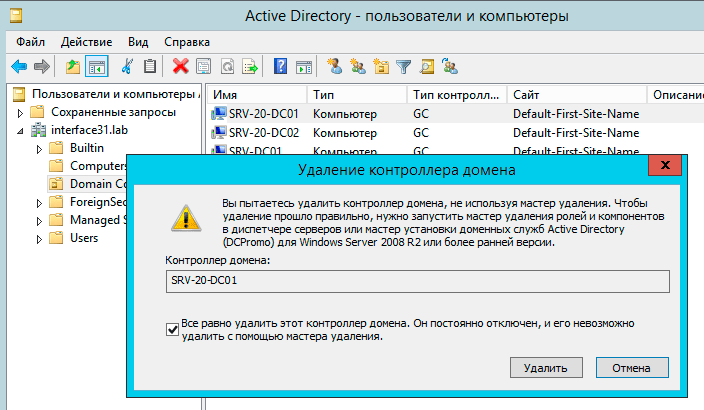Expand the Сохраненные запросы node
The width and height of the screenshot is (704, 410).
tap(20, 112)
